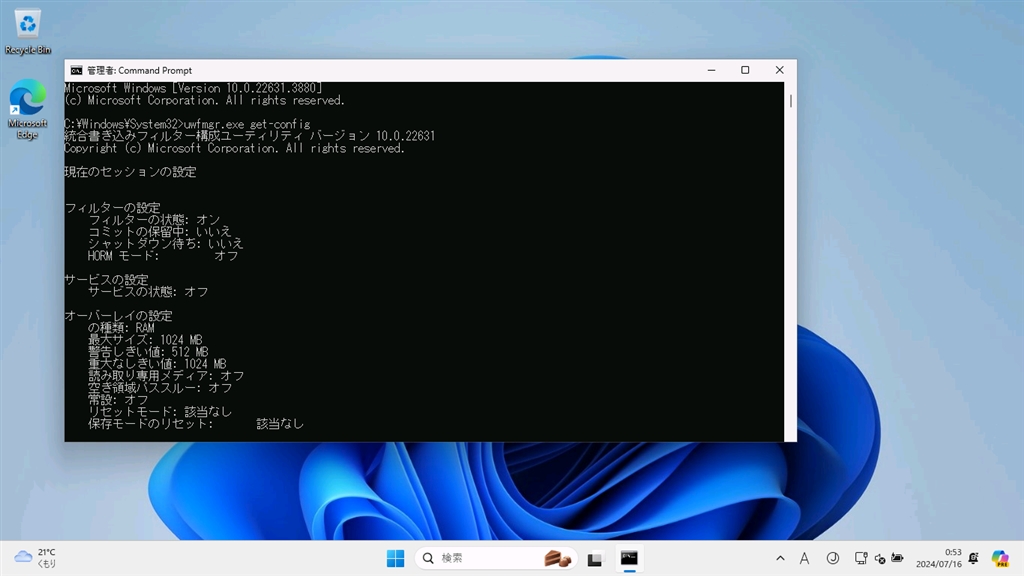The height and width of the screenshot is (576, 1024).
Task: Click the battery status tray icon
Action: tap(897, 558)
